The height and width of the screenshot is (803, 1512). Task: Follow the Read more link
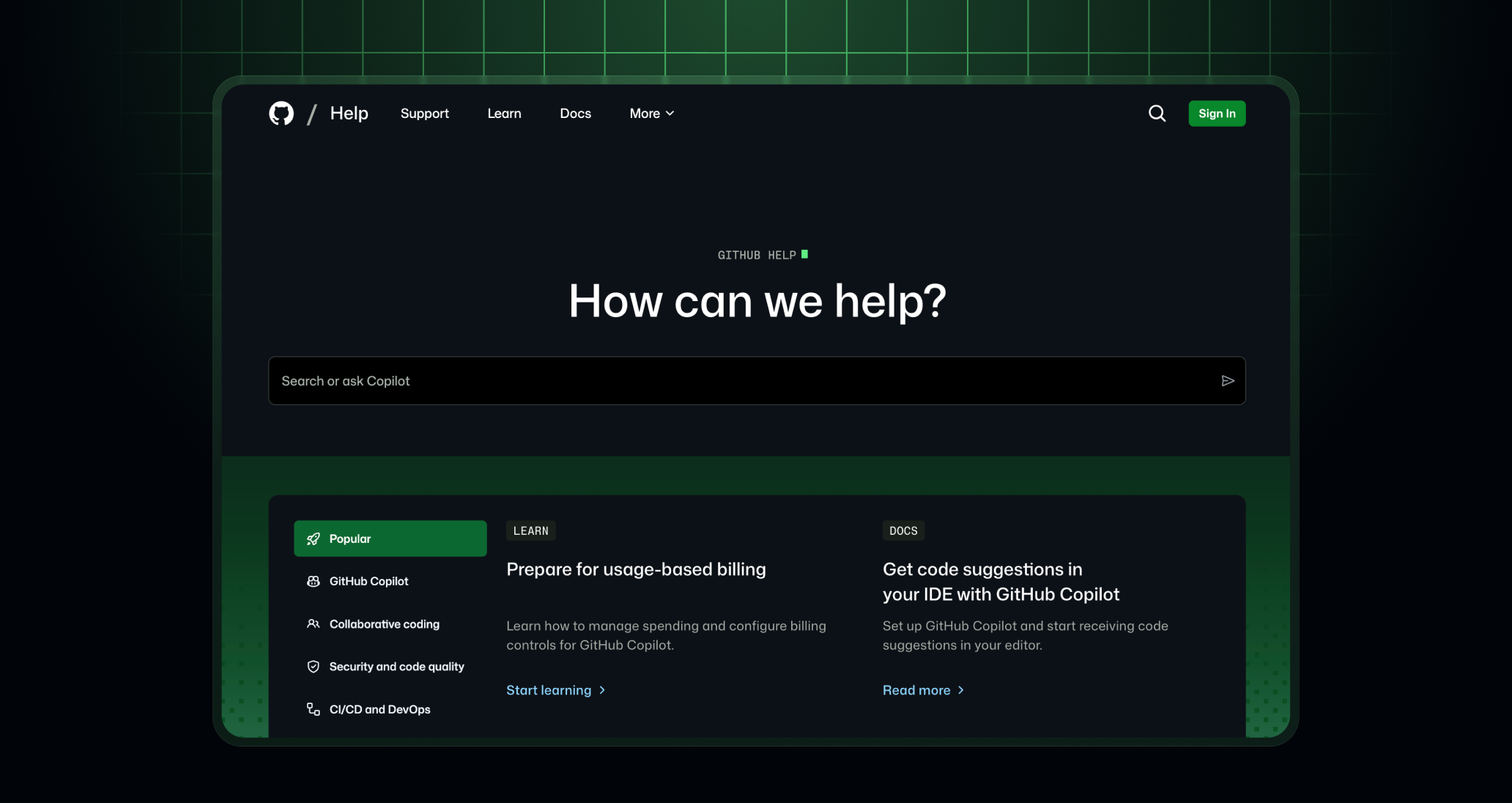923,690
